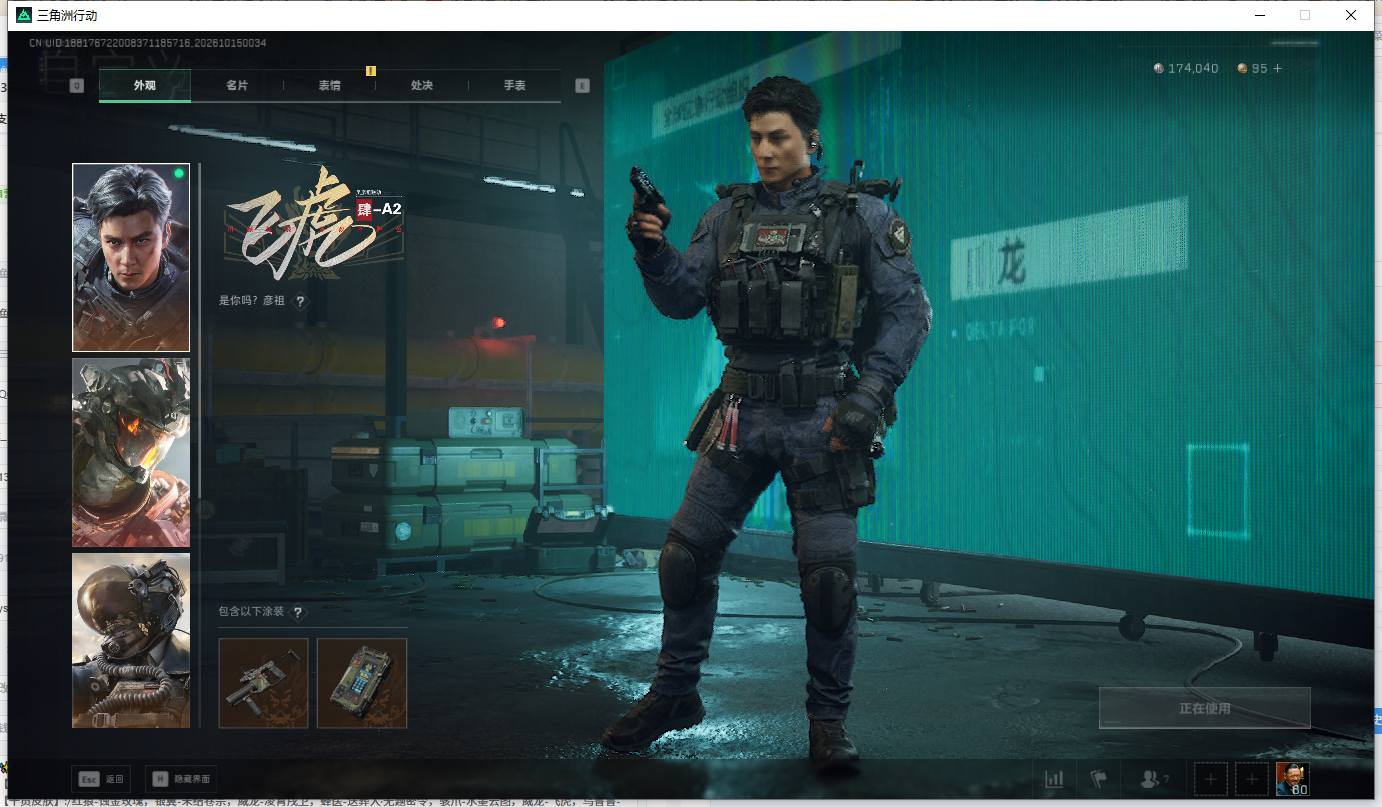Select the pilot mask skin thumbnail
This screenshot has width=1382, height=807.
[x=131, y=640]
